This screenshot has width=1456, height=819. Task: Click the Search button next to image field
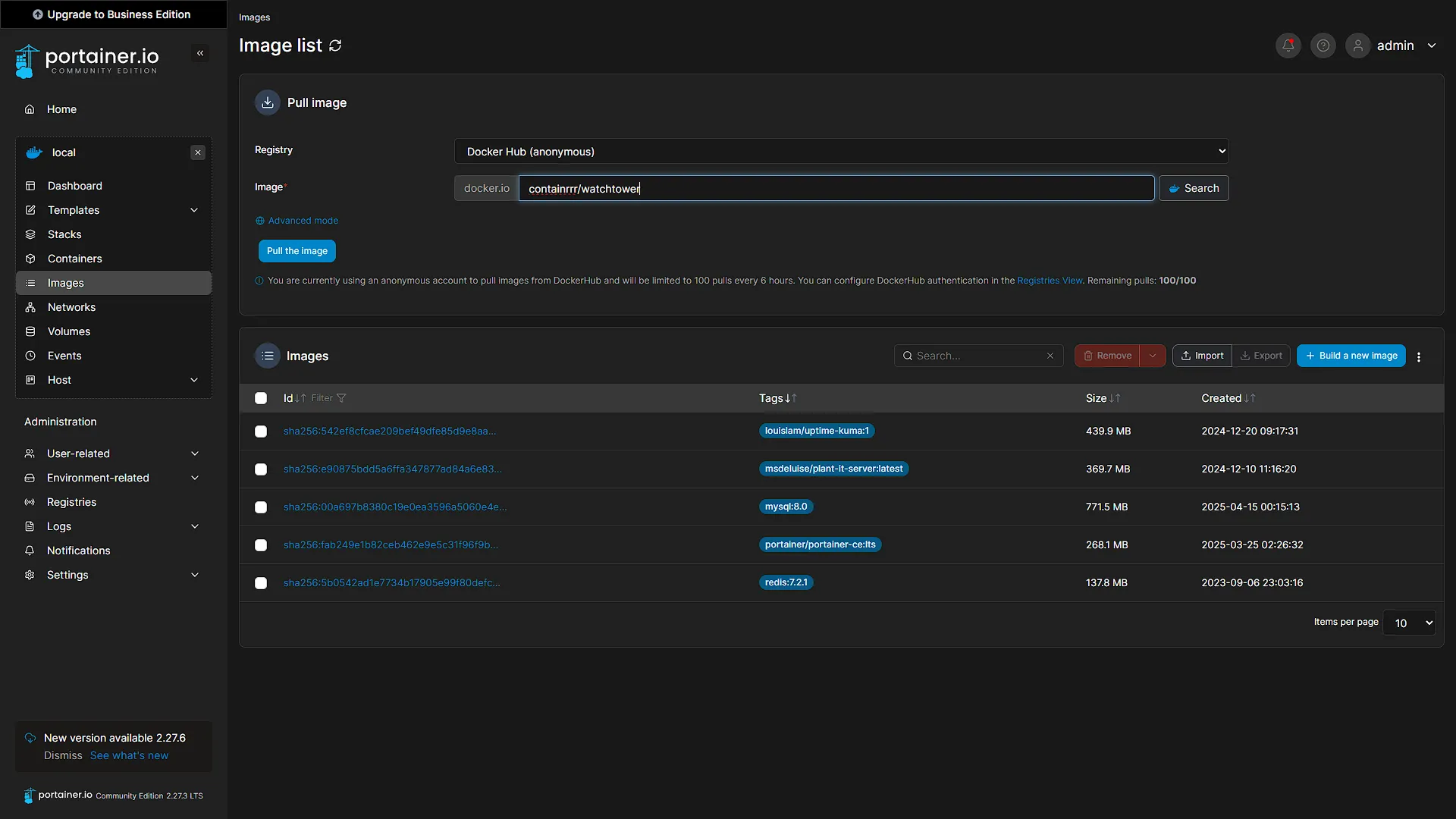[1194, 188]
